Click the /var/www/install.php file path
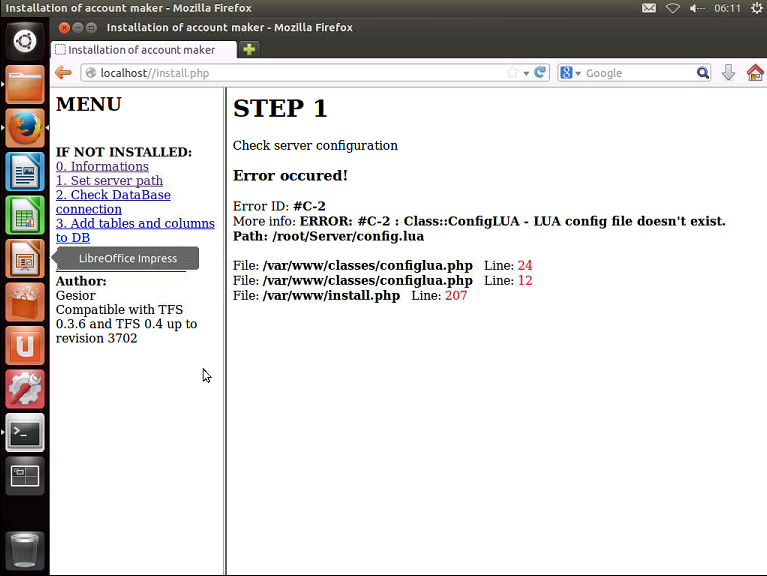This screenshot has height=576, width=767. pos(331,295)
